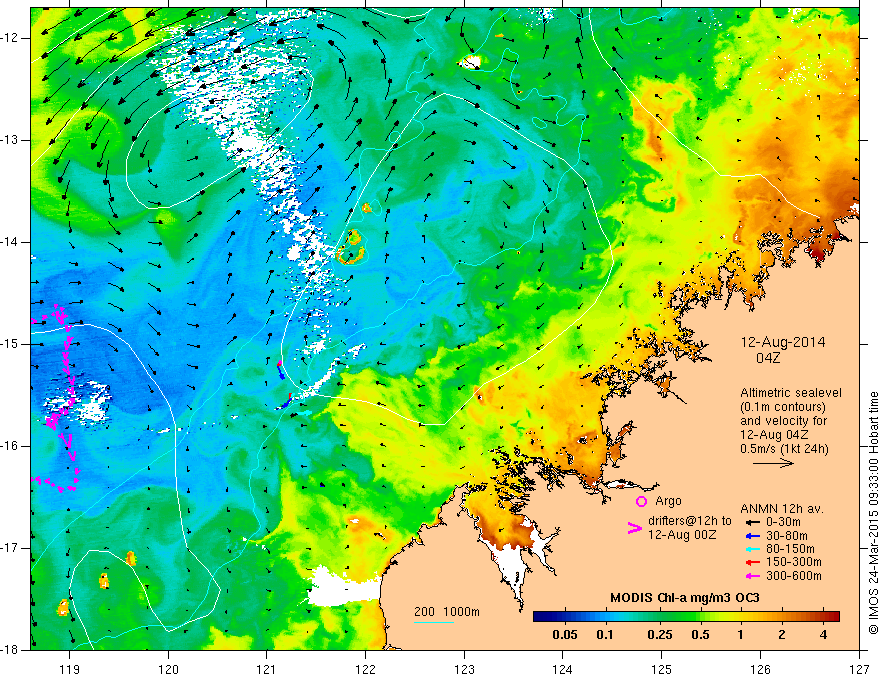The image size is (880, 680).
Task: Click the '150-300m' depth range label
Action: [794, 563]
